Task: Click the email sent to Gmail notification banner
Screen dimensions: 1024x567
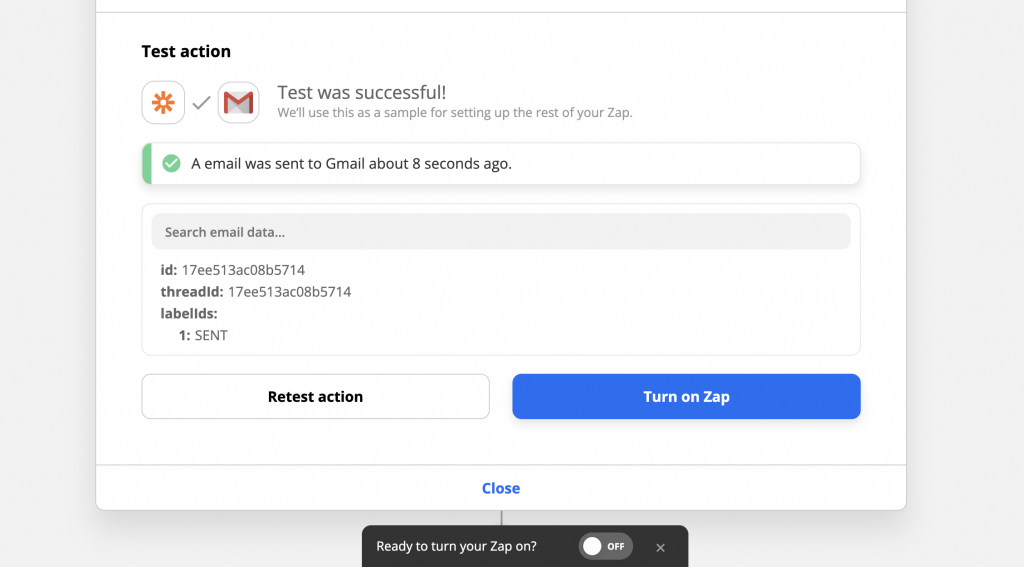Action: pyautogui.click(x=501, y=163)
